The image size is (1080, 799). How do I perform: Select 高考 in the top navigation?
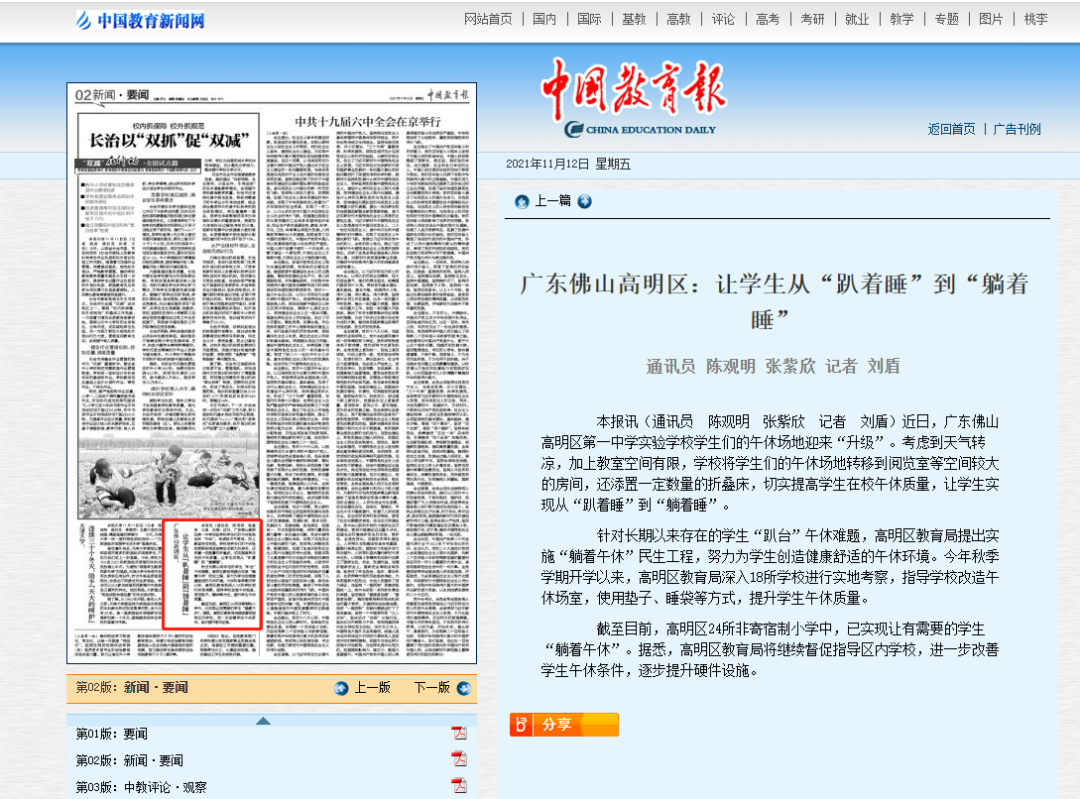click(x=768, y=19)
